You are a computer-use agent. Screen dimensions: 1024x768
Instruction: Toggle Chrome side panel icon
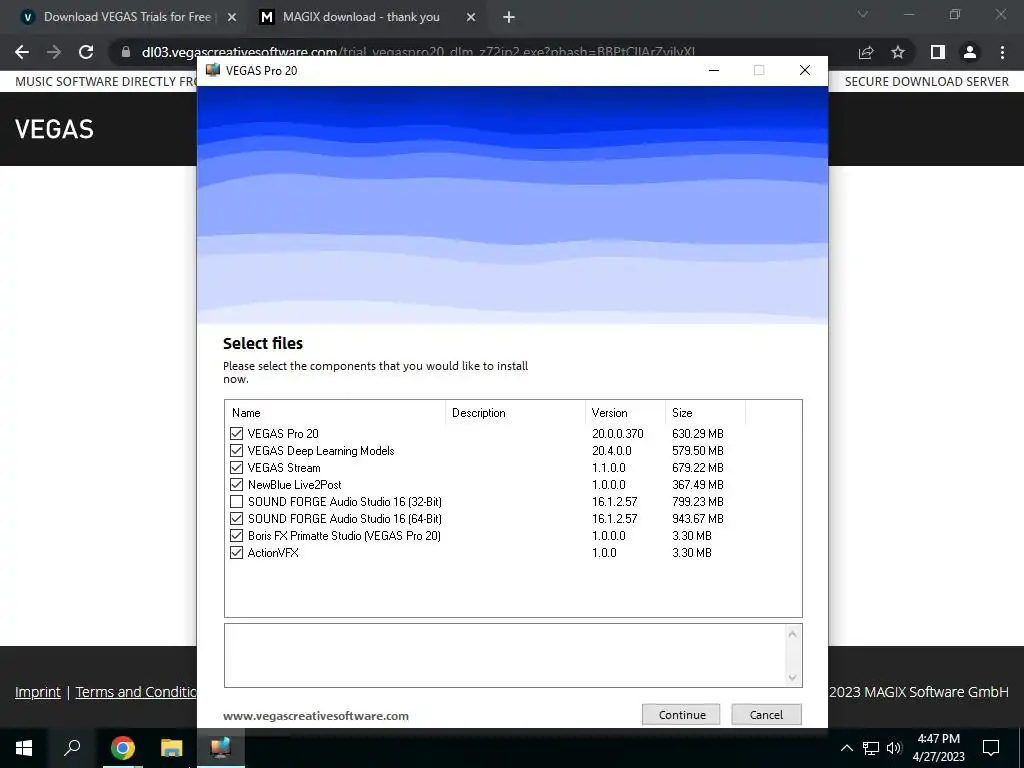[x=938, y=52]
